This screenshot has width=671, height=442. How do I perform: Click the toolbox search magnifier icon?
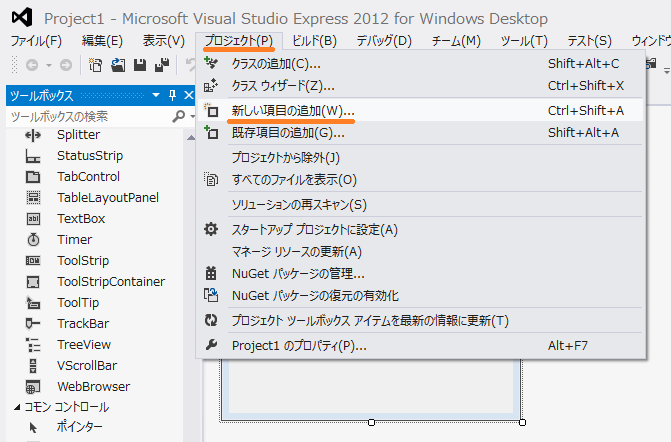point(178,116)
